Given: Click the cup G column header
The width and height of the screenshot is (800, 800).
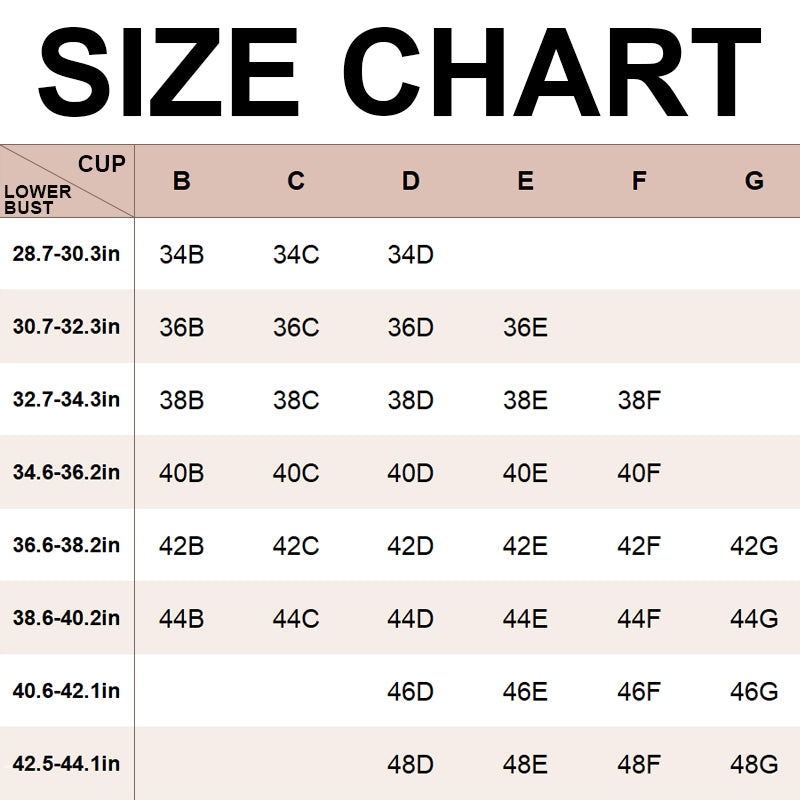Looking at the screenshot, I should pos(755,181).
